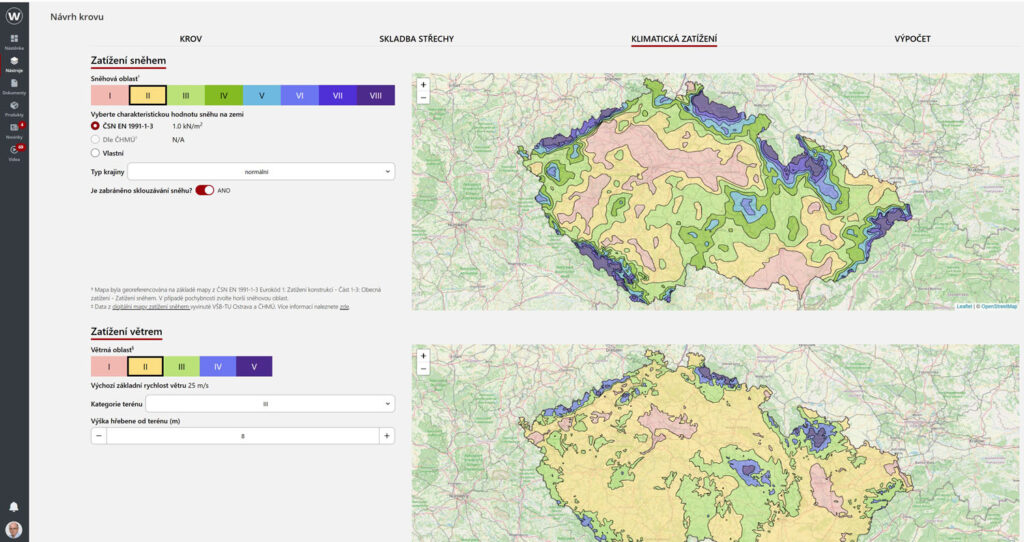The image size is (1024, 542).
Task: Zoom in on the snow load map
Action: 423,85
